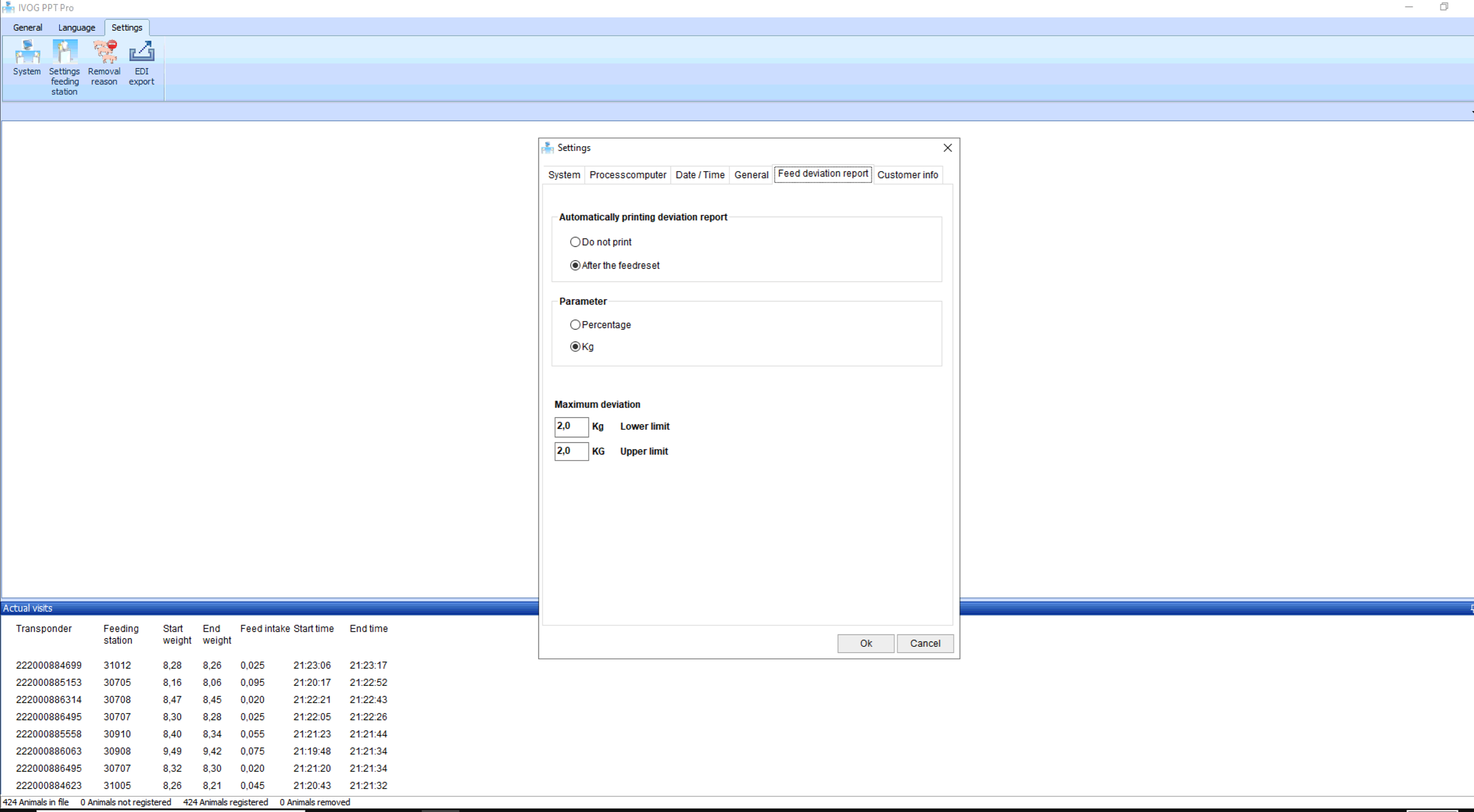The height and width of the screenshot is (812, 1474).
Task: Click feeding station 31012 cell
Action: pyautogui.click(x=117, y=665)
